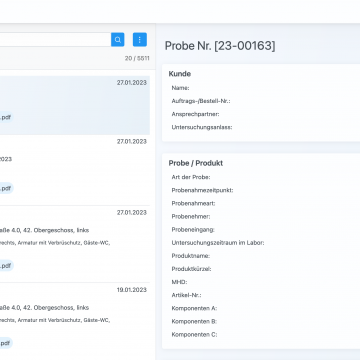
Task: Click the 'Ansprechpartner:' label
Action: point(195,114)
